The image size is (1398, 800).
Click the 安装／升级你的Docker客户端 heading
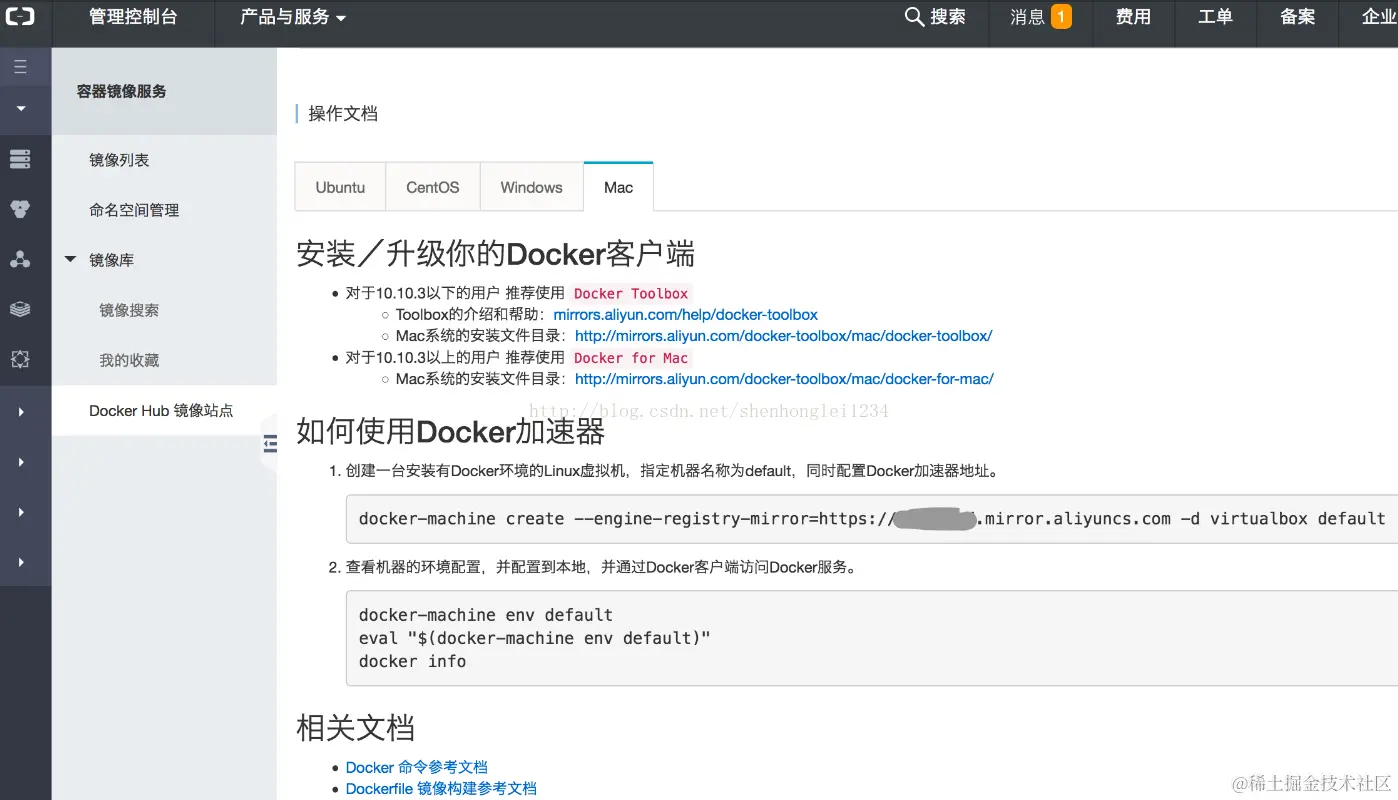[x=496, y=253]
